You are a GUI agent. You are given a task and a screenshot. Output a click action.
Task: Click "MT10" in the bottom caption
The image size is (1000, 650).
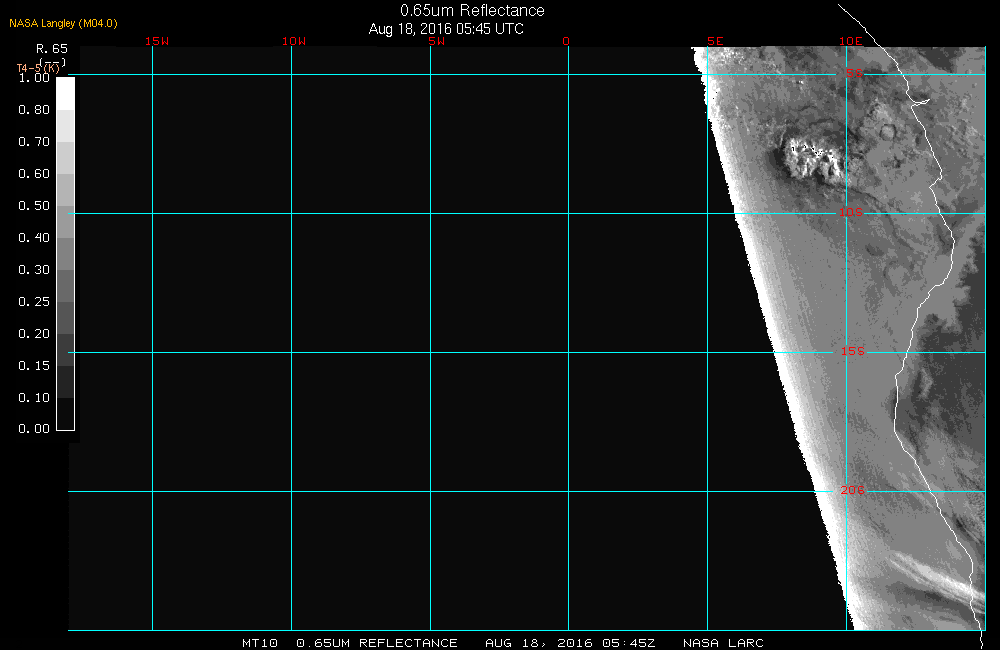[260, 643]
